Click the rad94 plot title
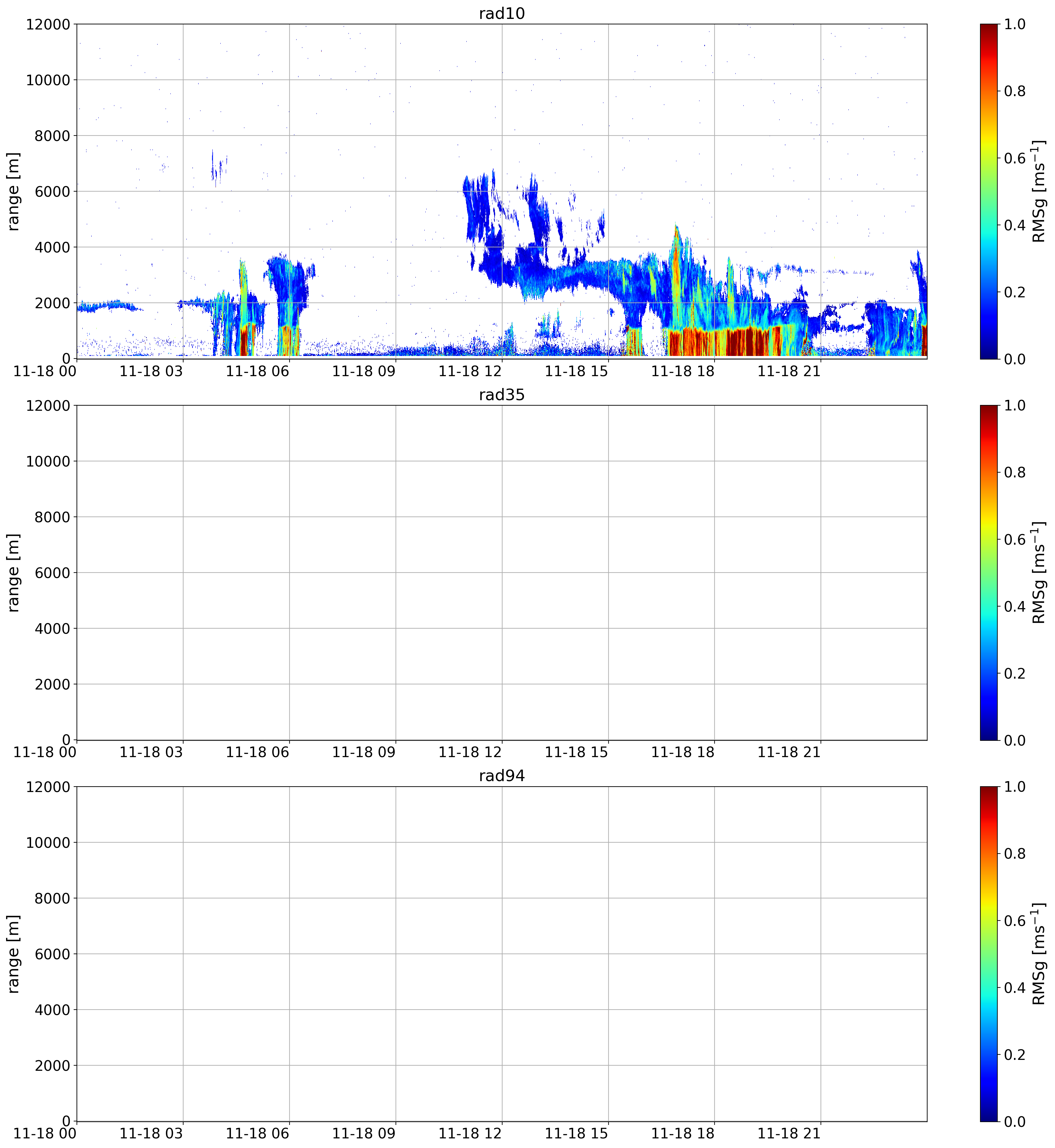 pos(501,776)
